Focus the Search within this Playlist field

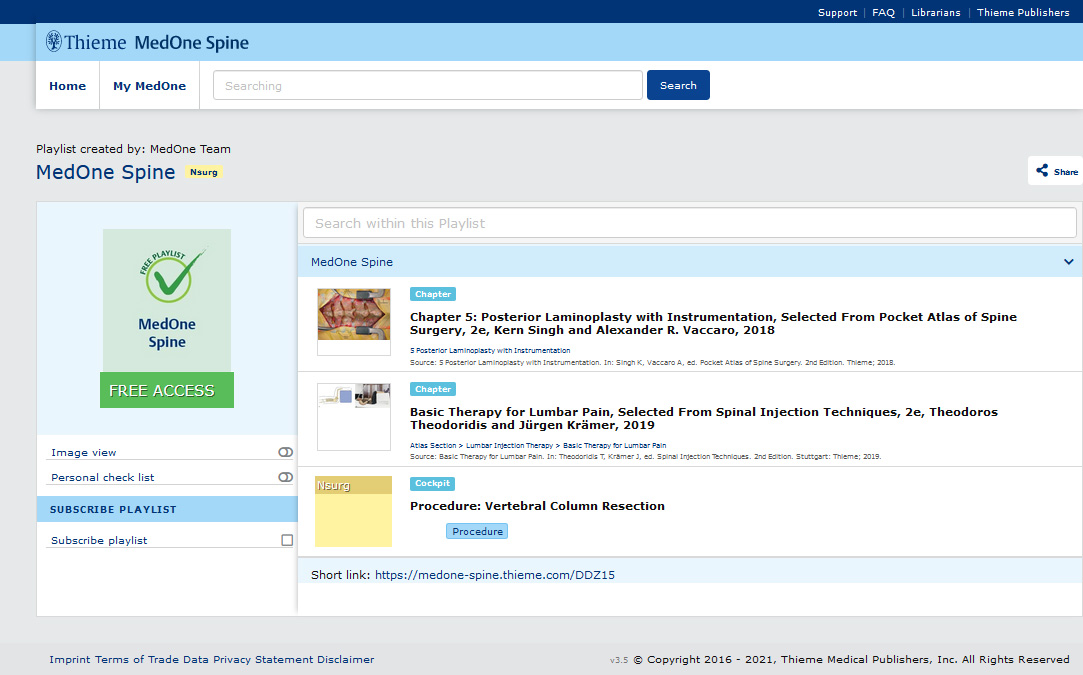689,223
